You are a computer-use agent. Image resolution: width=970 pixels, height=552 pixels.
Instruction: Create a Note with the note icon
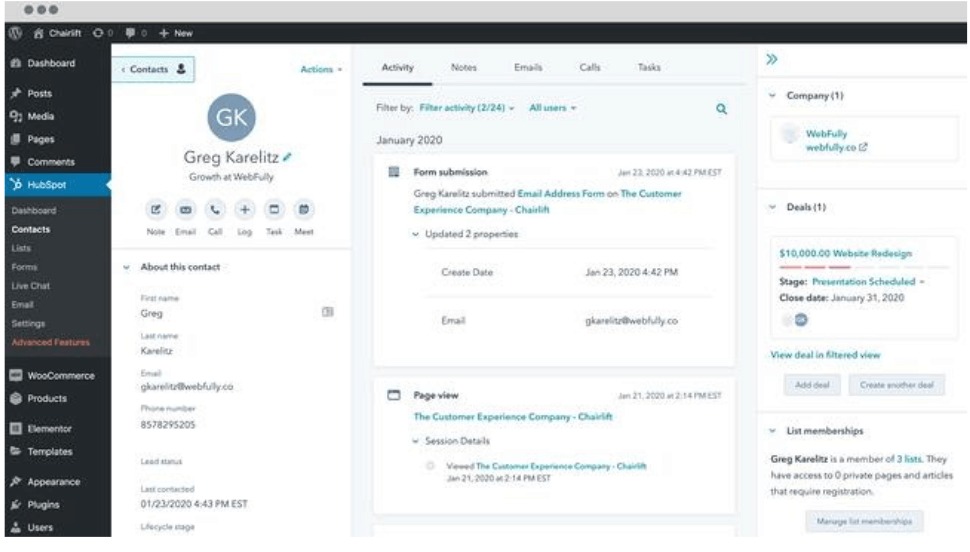[156, 210]
